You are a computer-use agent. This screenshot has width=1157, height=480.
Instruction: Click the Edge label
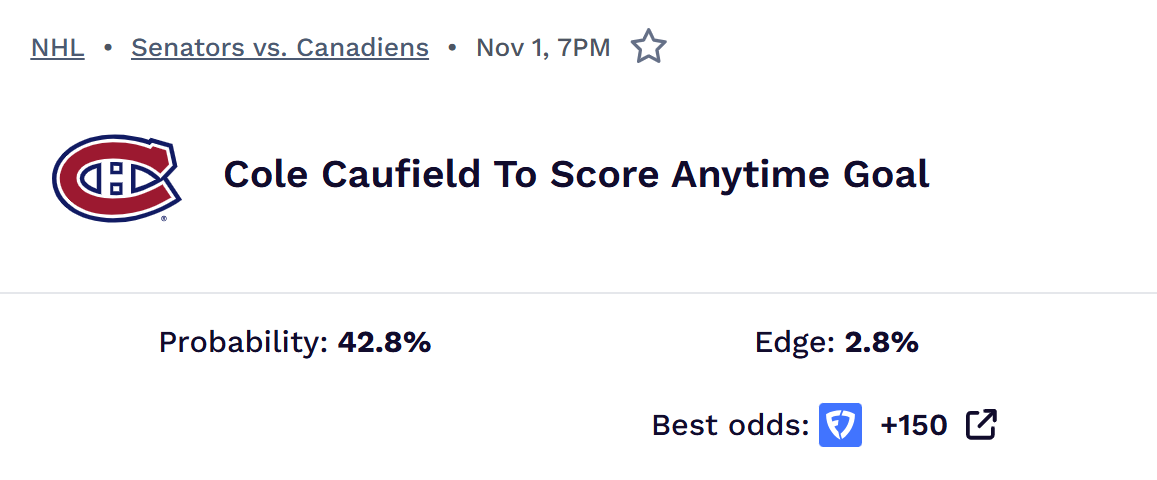[x=794, y=343]
